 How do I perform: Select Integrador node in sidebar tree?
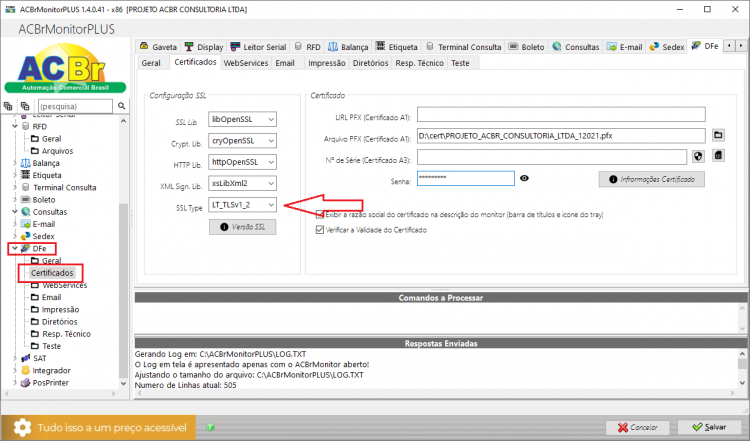(x=51, y=371)
